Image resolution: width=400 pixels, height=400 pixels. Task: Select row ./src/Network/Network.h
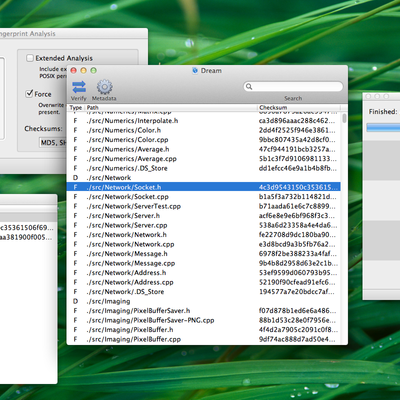(203, 235)
